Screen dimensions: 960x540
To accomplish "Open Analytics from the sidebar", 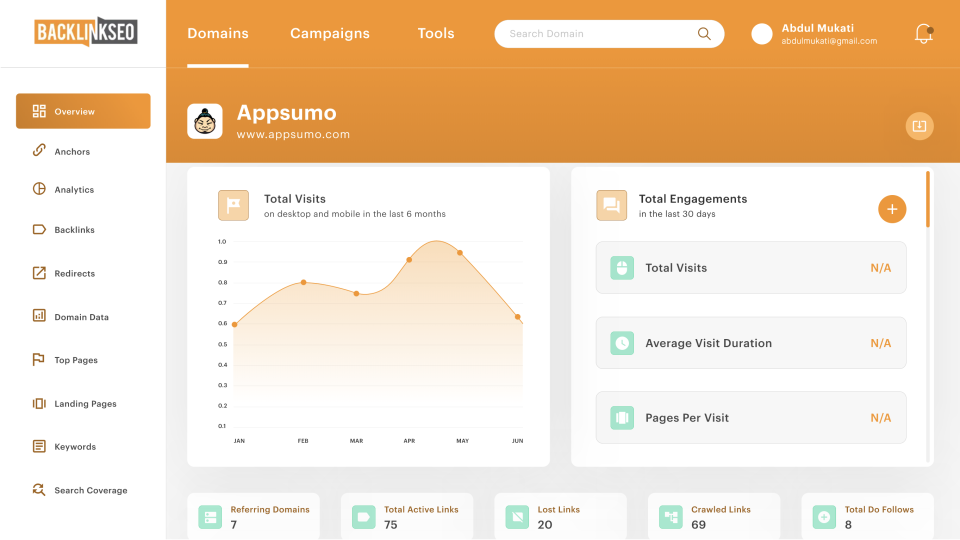I will (74, 190).
